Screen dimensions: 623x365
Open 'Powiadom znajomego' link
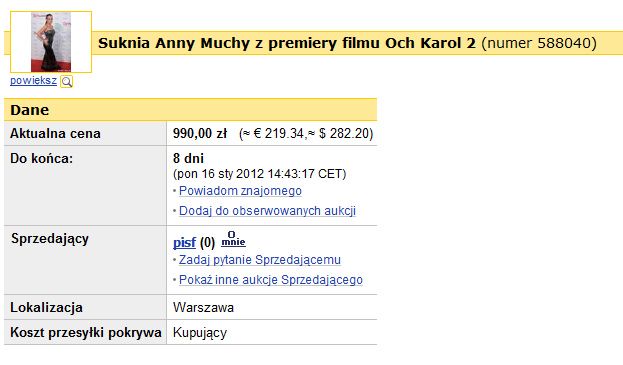tap(240, 191)
